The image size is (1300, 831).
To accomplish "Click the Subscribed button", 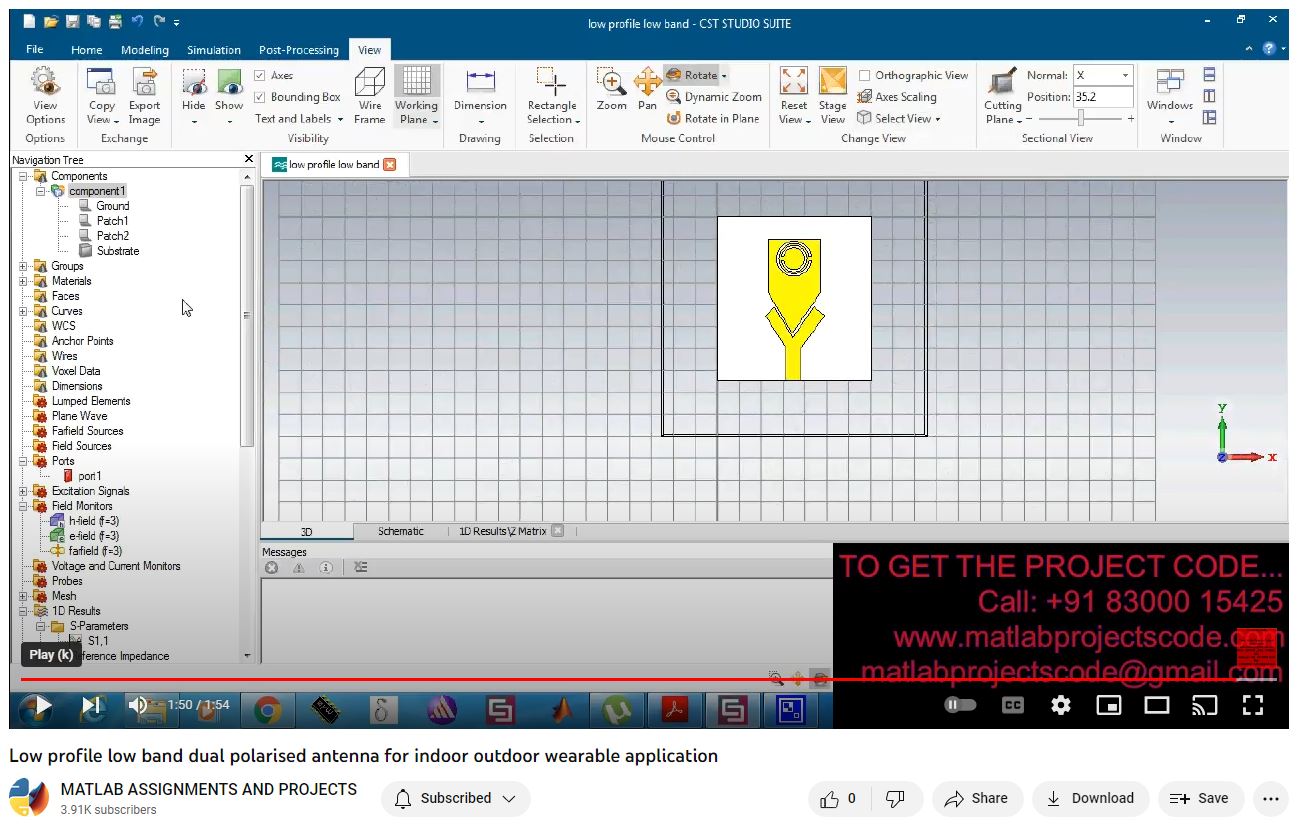I will [455, 799].
